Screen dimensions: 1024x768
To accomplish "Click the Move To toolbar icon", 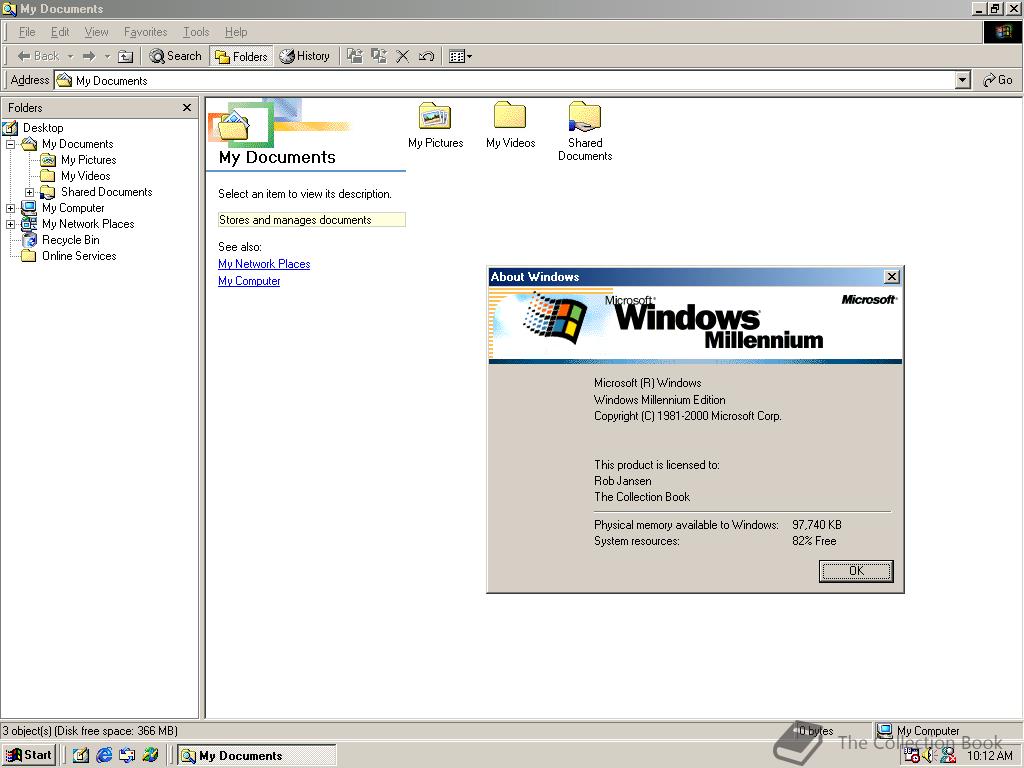I will click(355, 56).
